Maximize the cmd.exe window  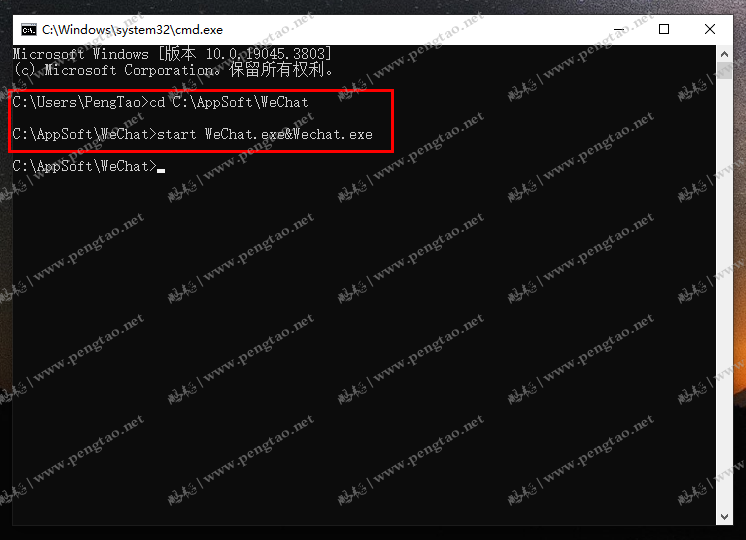coord(664,29)
